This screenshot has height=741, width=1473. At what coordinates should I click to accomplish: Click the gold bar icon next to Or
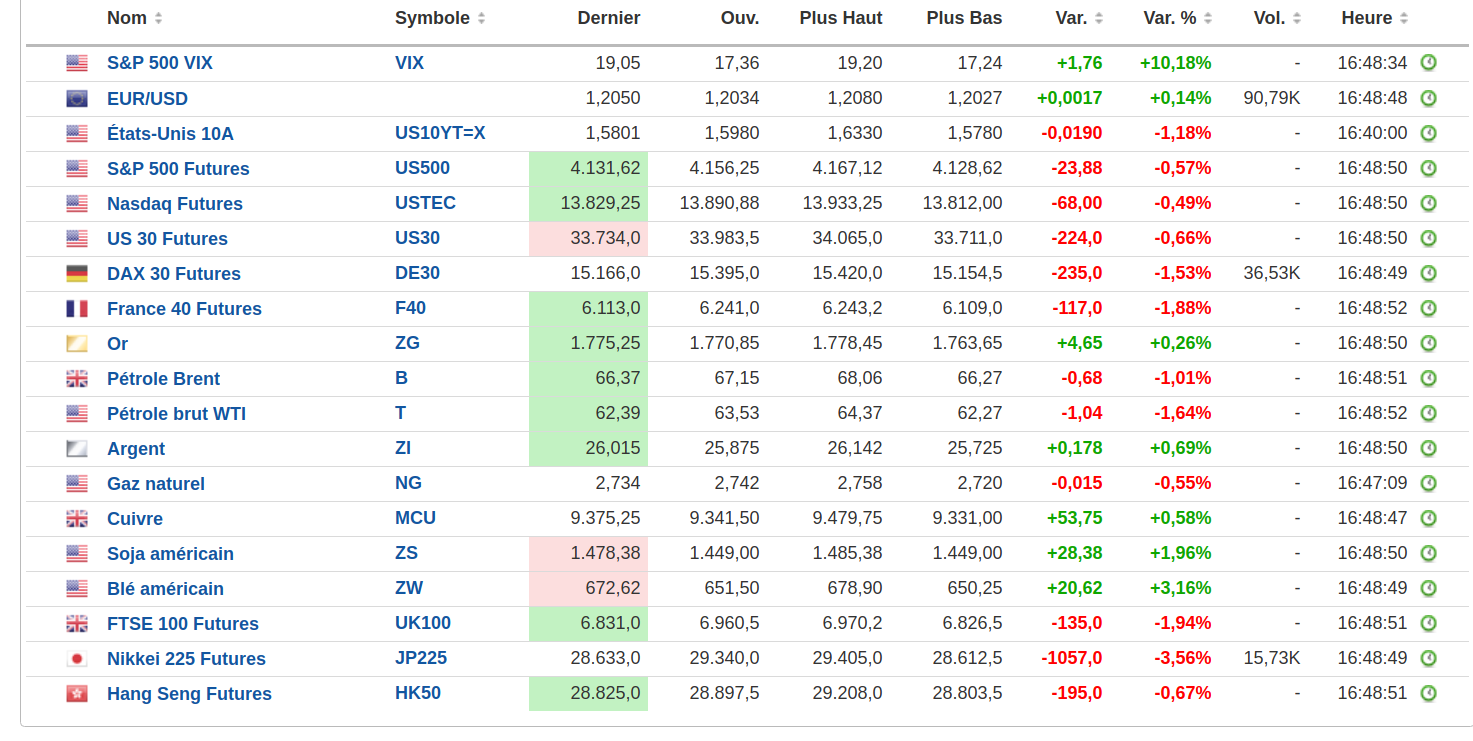pyautogui.click(x=77, y=343)
